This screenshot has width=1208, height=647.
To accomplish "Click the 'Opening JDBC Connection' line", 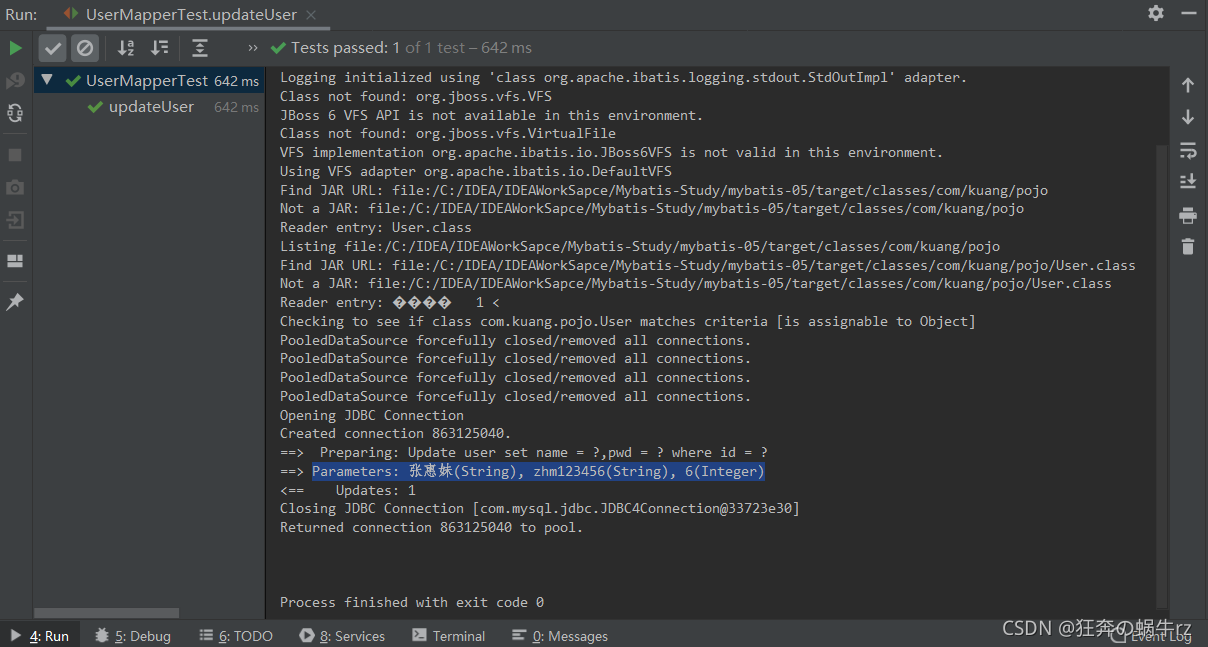I will [372, 415].
